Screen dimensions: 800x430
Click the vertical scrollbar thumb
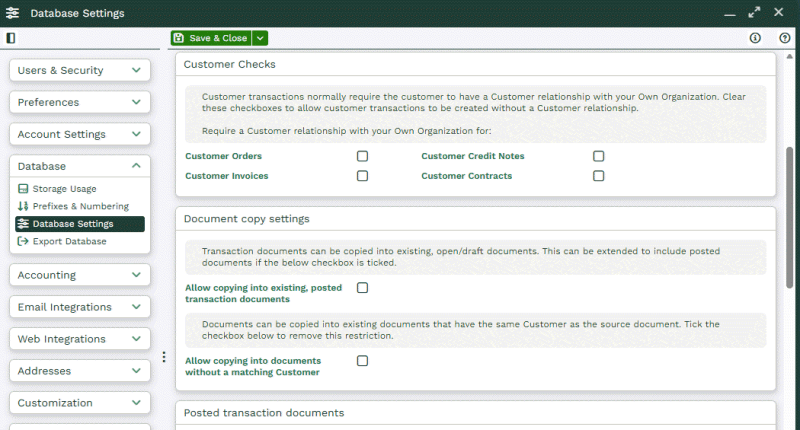(789, 217)
